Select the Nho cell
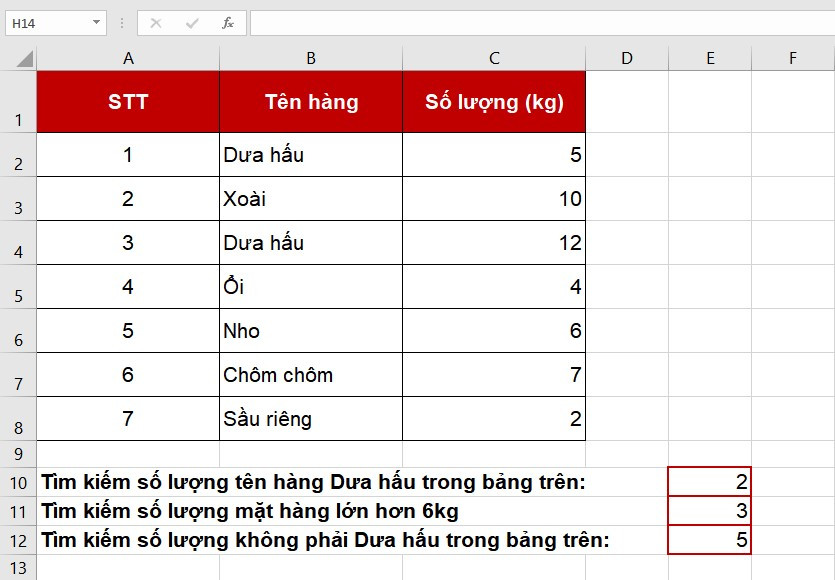The image size is (835, 580). [311, 330]
